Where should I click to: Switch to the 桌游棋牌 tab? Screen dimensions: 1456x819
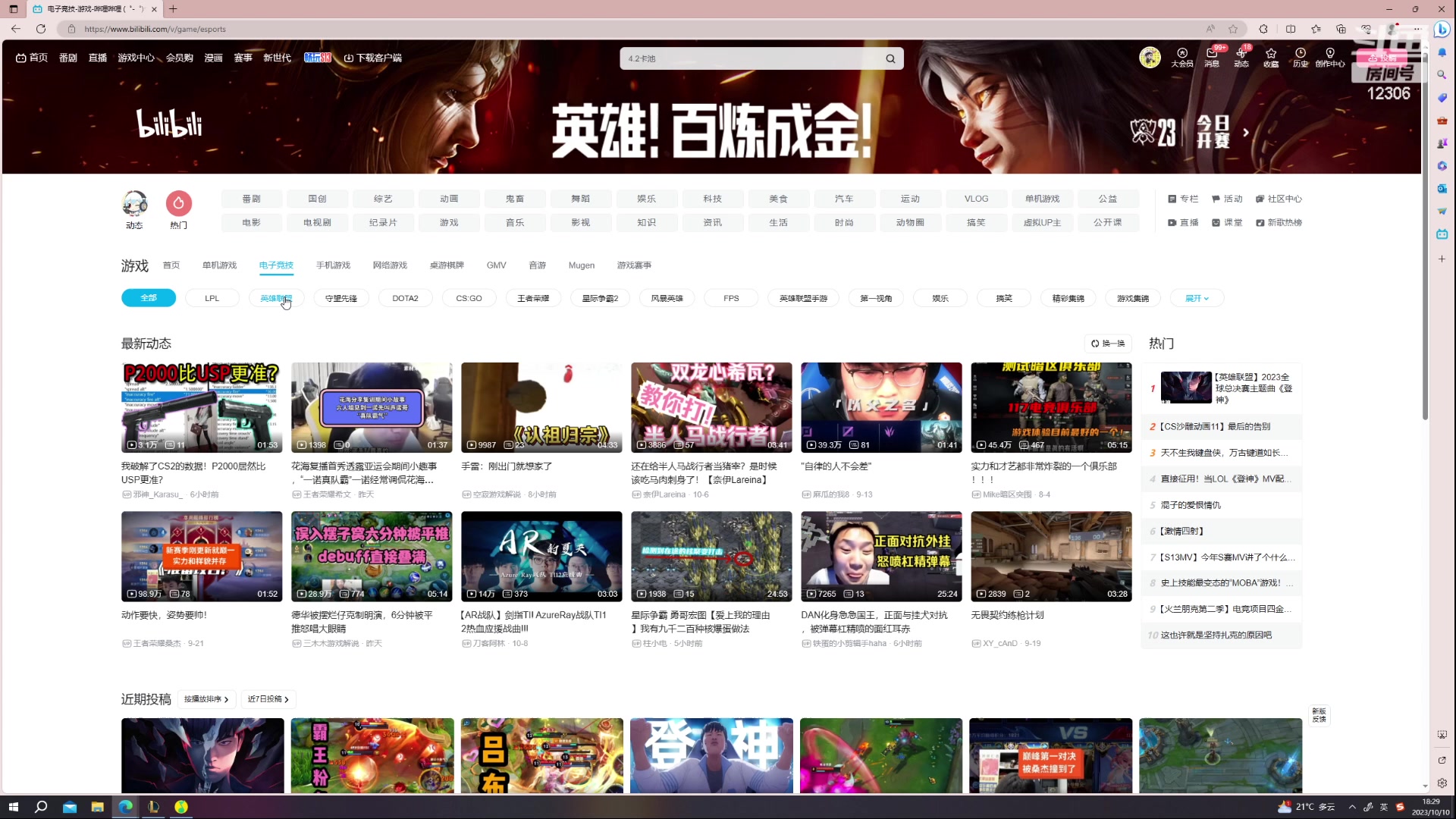click(447, 265)
